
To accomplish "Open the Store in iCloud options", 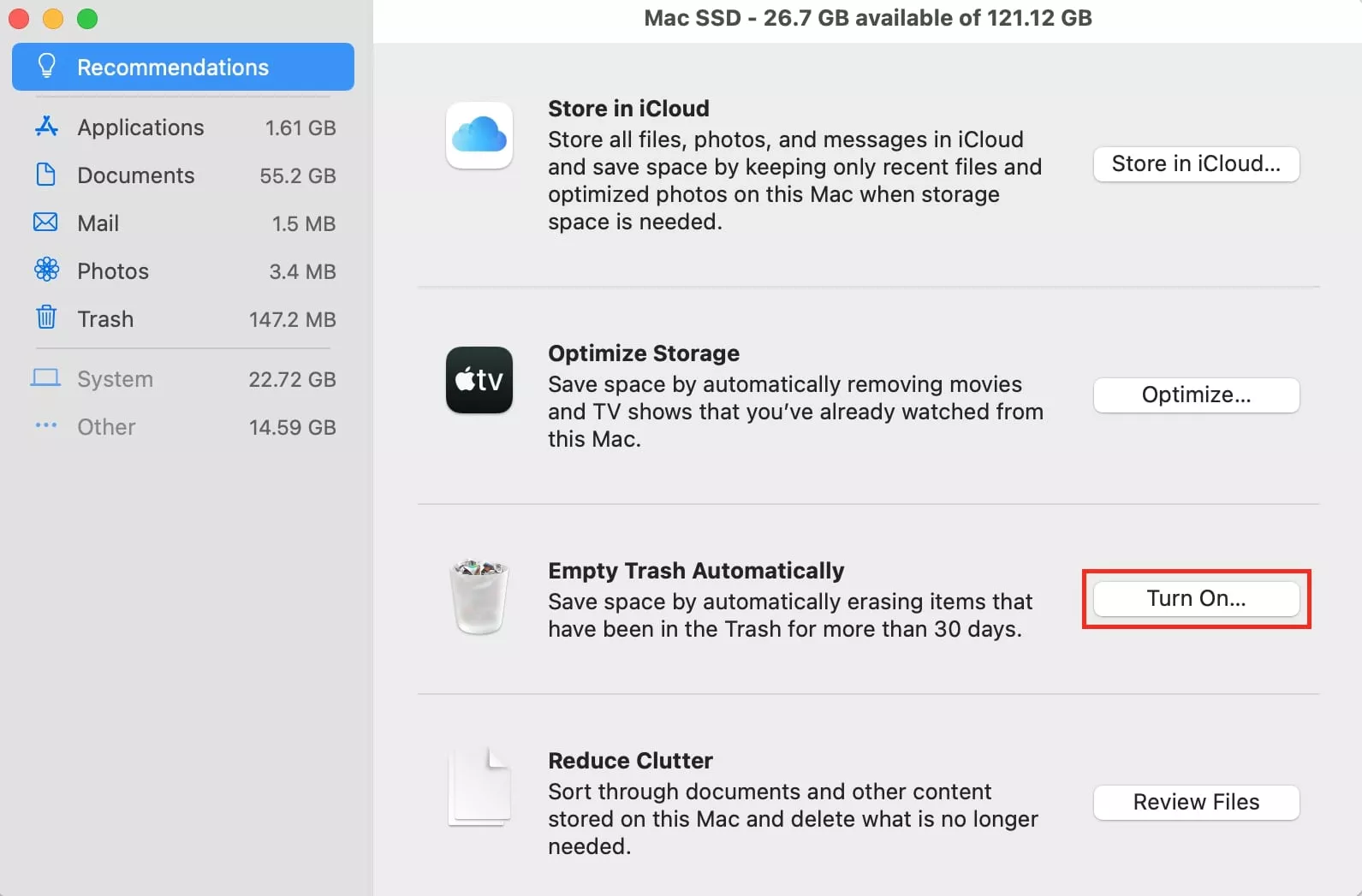I will click(1196, 163).
